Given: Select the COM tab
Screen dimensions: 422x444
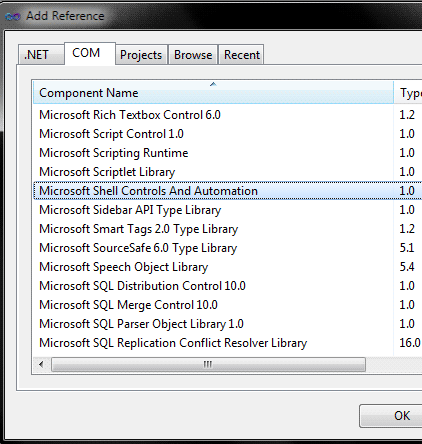Looking at the screenshot, I should pos(90,53).
